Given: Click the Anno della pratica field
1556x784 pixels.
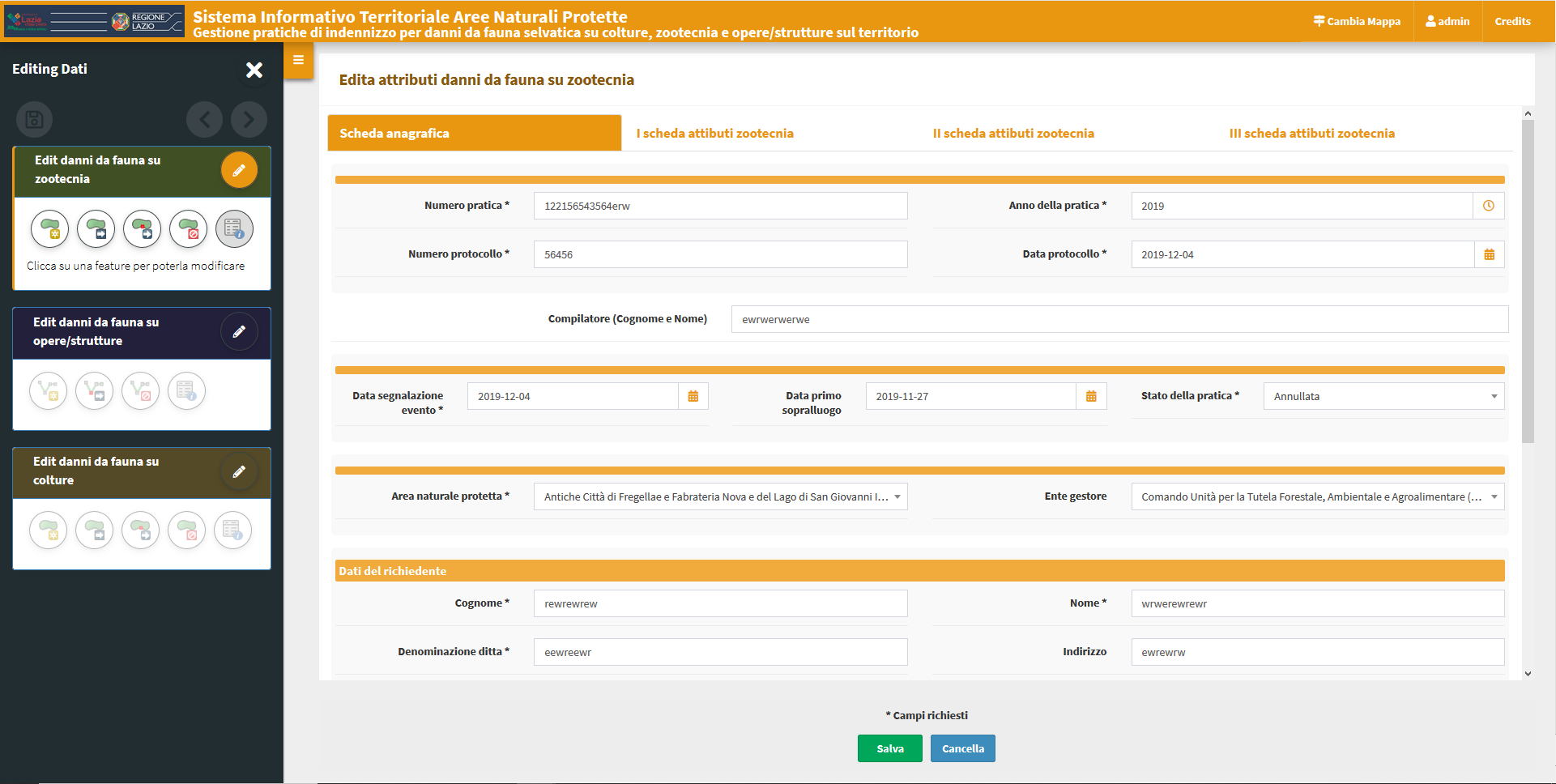Looking at the screenshot, I should (1302, 206).
